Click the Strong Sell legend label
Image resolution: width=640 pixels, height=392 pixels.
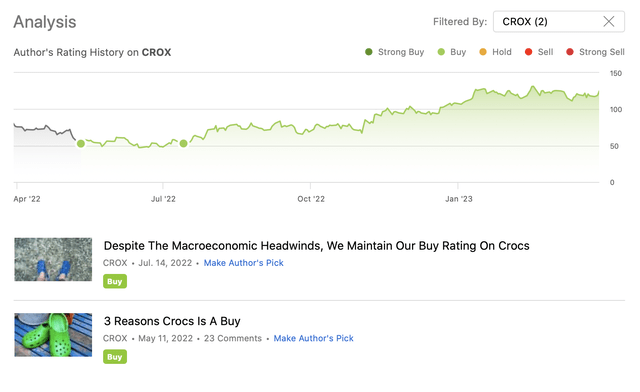click(602, 52)
